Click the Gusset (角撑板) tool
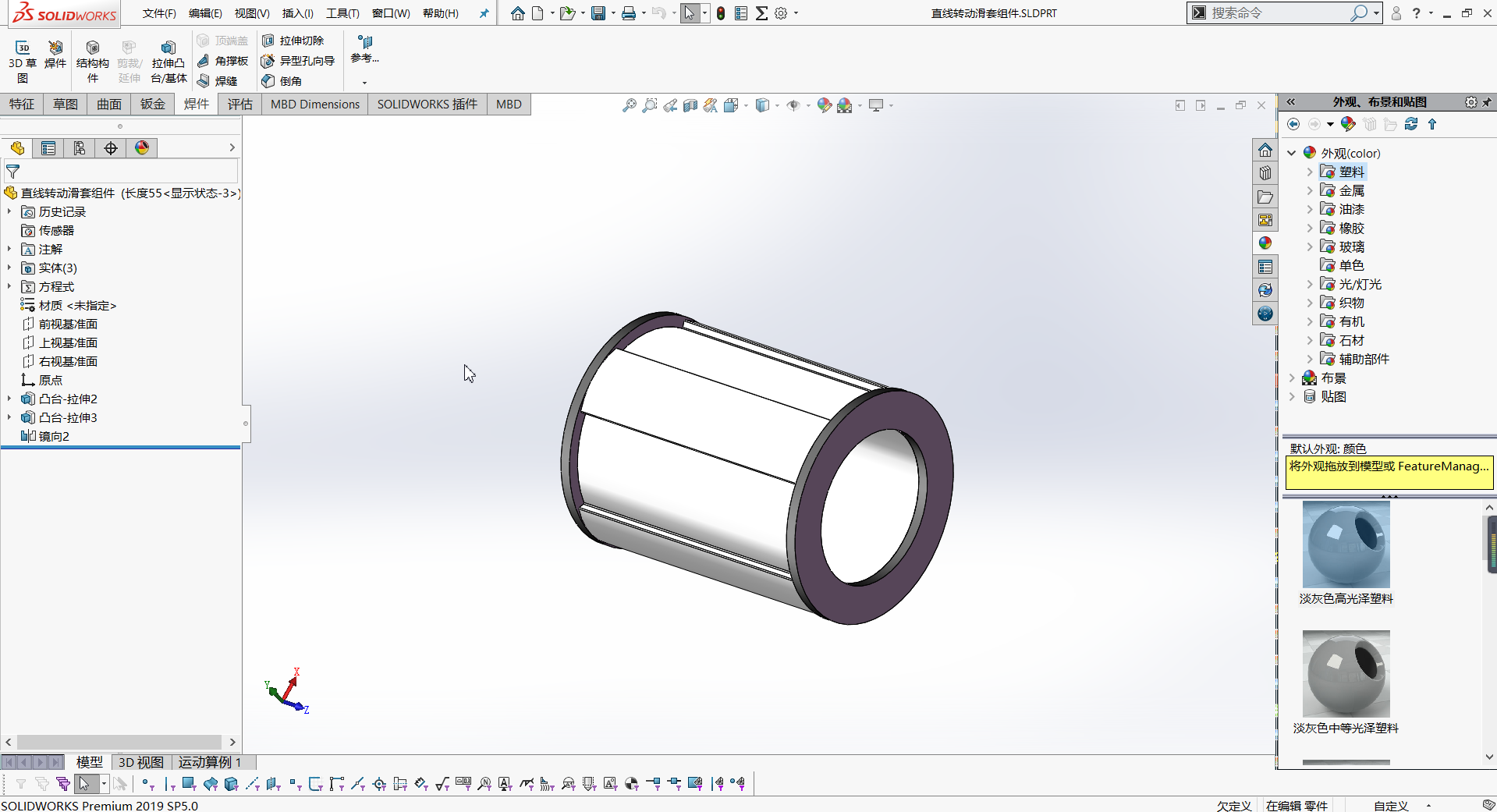 click(x=222, y=61)
